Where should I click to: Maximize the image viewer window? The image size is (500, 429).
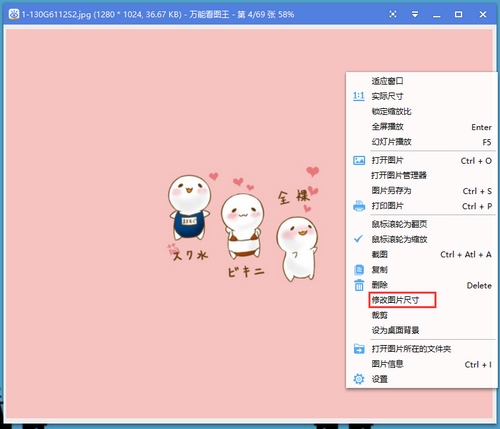(459, 14)
